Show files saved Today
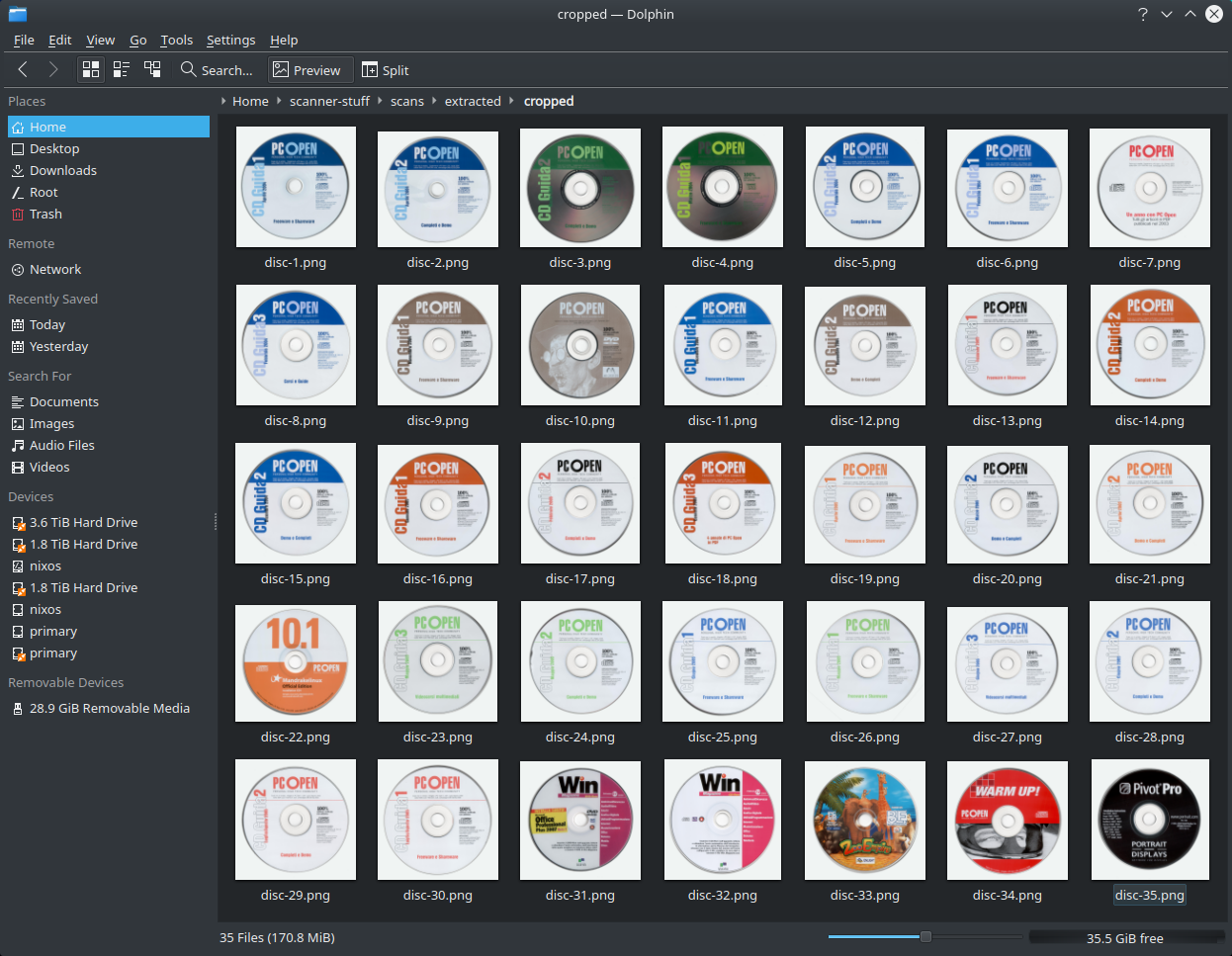 109,324
